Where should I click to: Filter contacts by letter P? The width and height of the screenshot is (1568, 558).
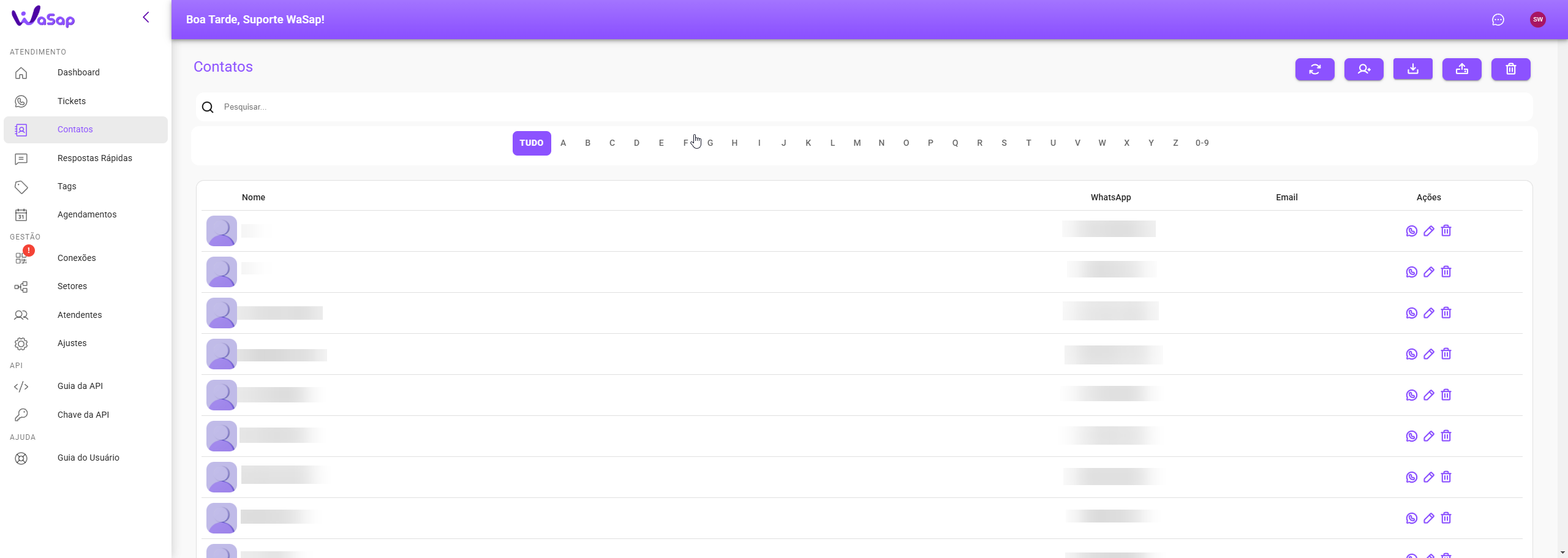tap(930, 143)
